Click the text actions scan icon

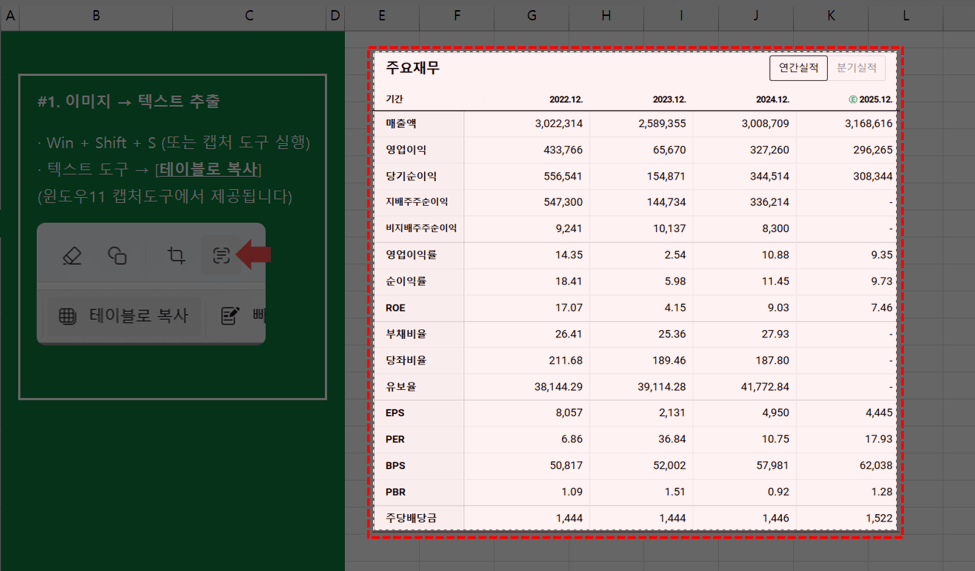(221, 256)
